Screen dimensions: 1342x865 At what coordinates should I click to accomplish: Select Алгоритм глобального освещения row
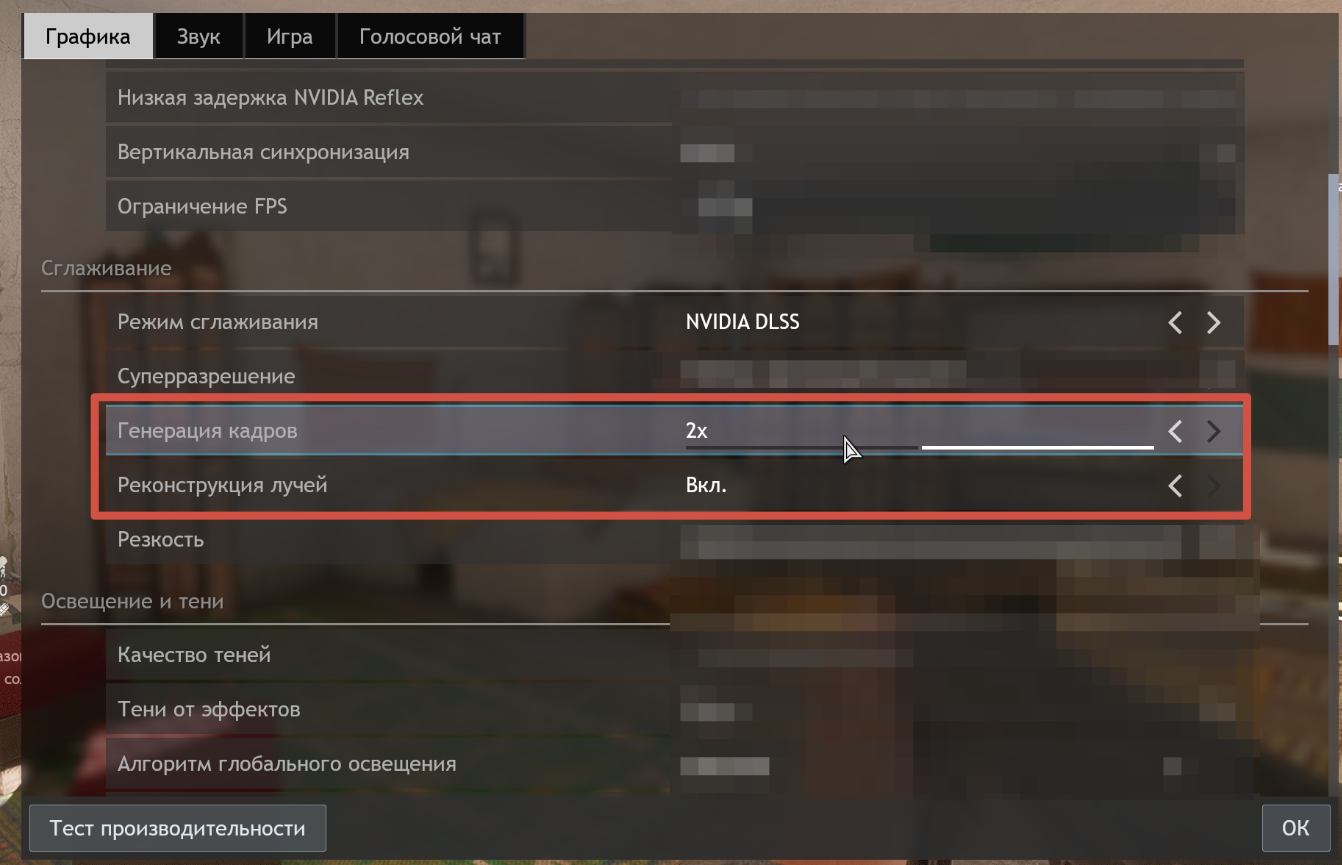click(675, 764)
